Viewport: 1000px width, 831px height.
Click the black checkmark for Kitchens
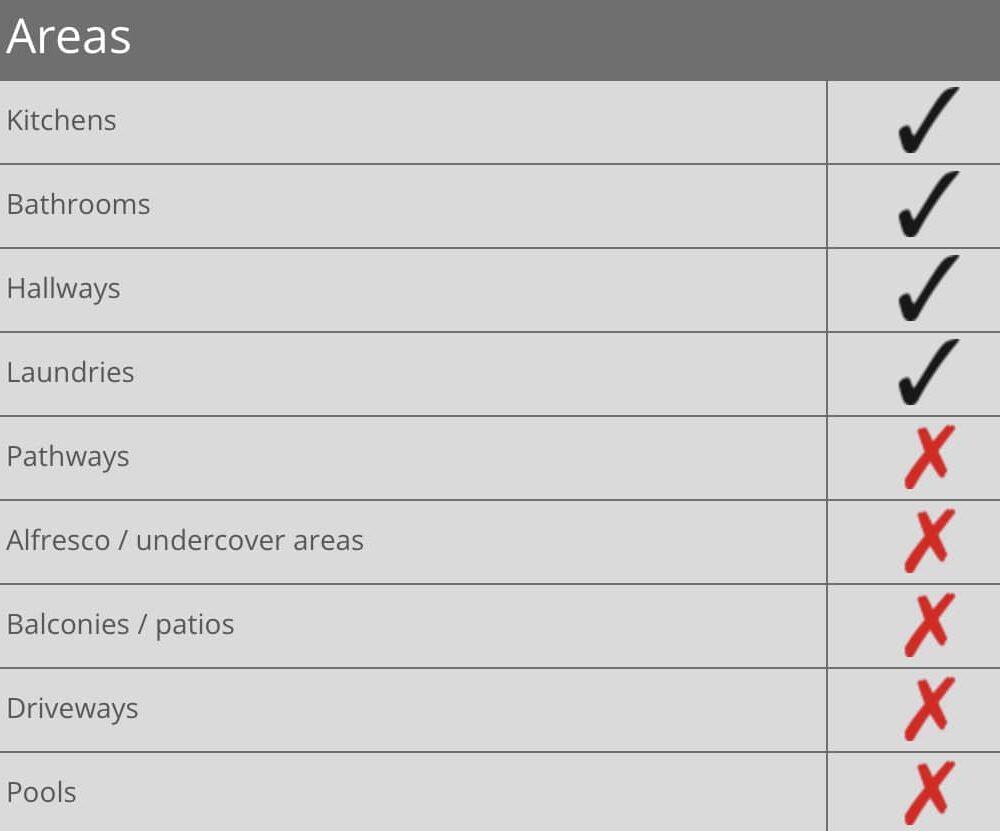pos(927,121)
